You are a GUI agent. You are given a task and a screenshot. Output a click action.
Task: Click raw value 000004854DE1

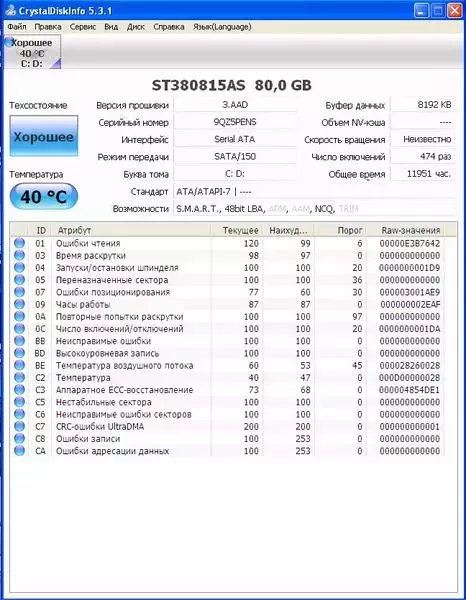(410, 390)
